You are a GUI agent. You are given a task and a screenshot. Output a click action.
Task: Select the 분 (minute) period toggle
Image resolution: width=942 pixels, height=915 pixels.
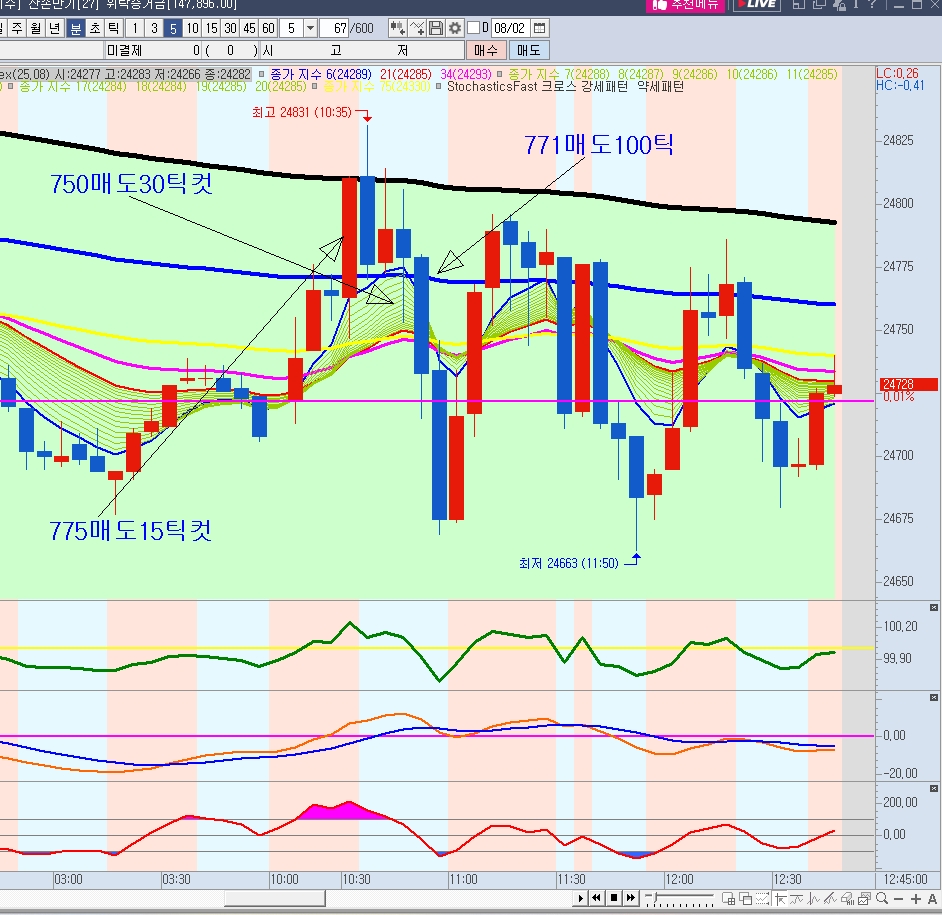(75, 28)
